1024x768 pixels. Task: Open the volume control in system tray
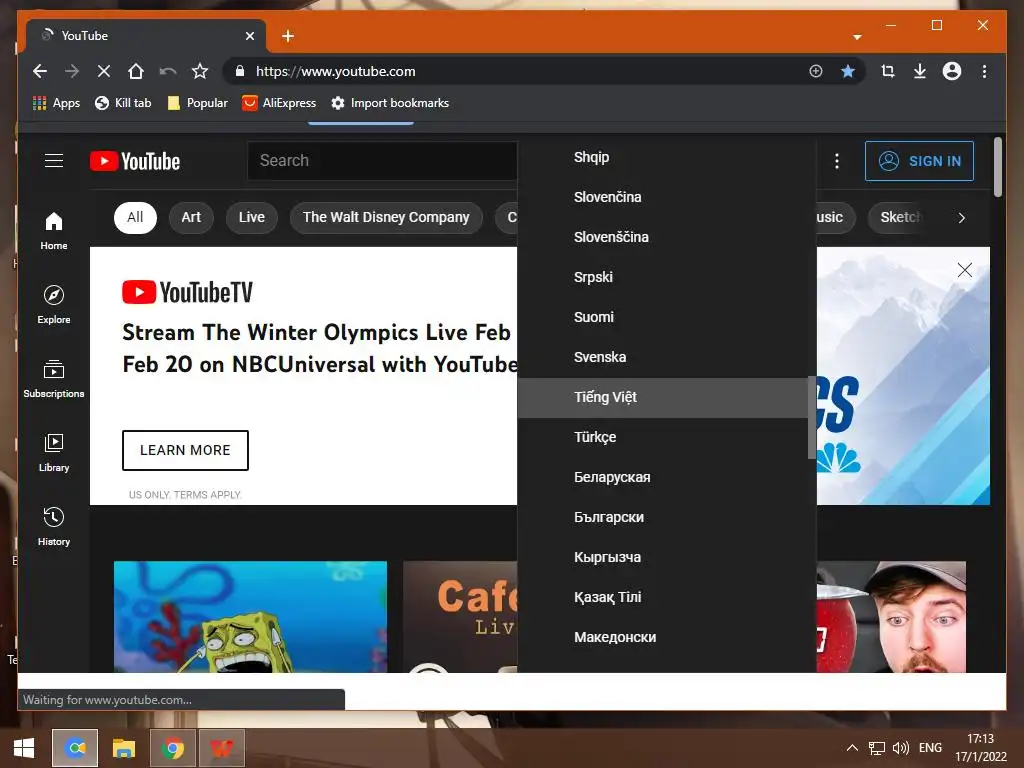click(x=901, y=748)
